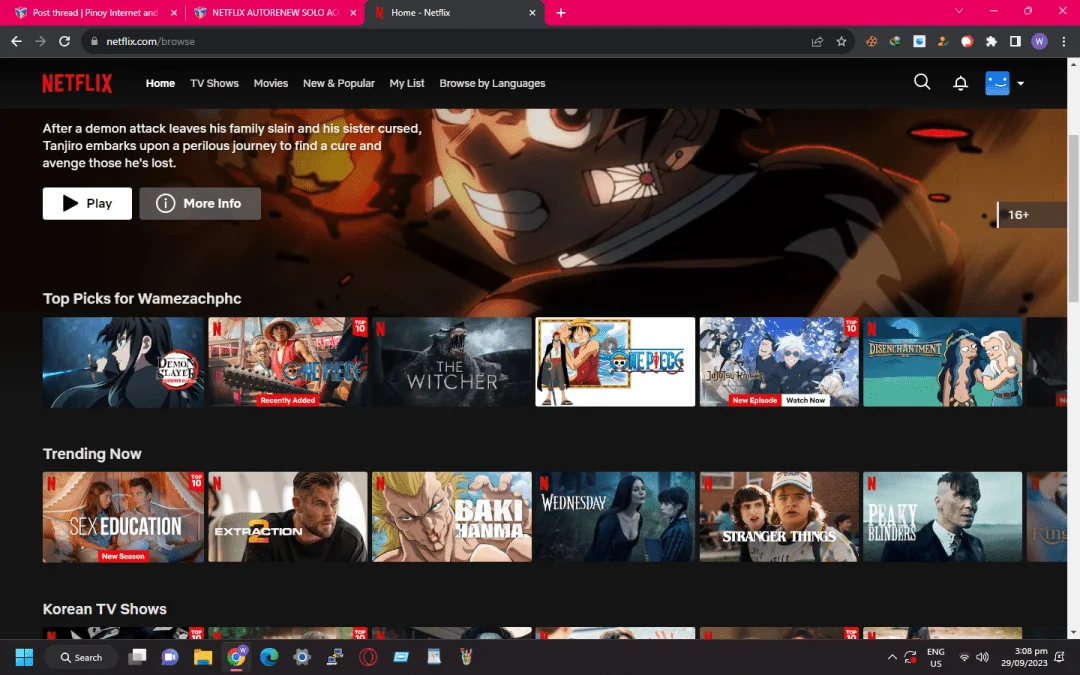
Task: Click the share page icon in address bar
Action: 817,41
